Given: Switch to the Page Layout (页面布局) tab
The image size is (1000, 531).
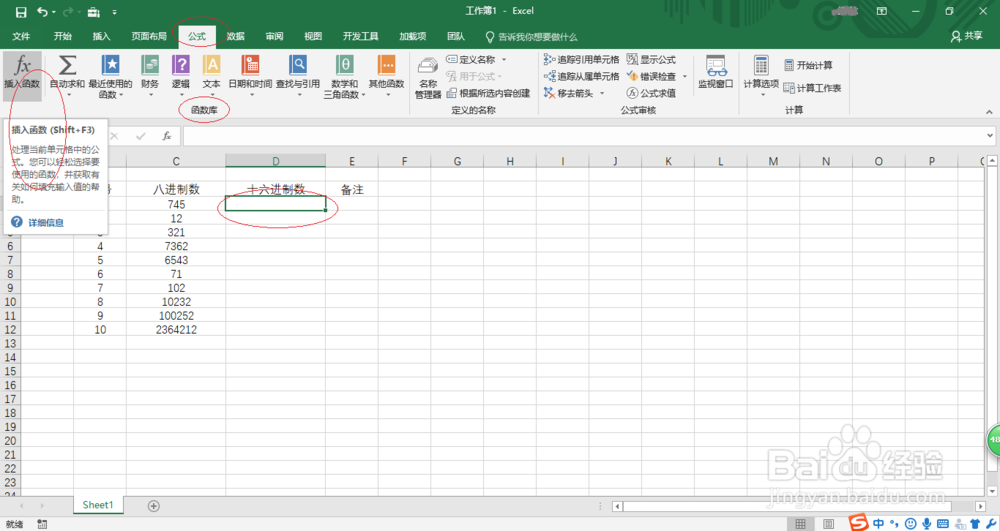Looking at the screenshot, I should click(149, 36).
